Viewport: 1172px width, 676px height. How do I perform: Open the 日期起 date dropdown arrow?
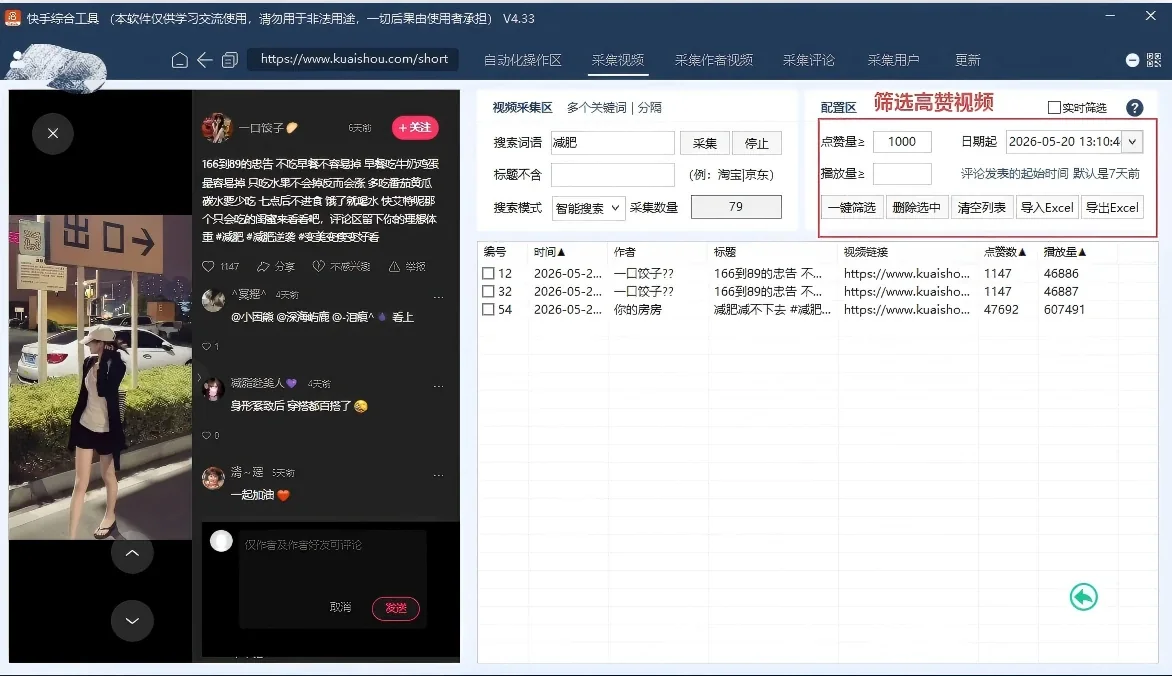tap(1132, 141)
